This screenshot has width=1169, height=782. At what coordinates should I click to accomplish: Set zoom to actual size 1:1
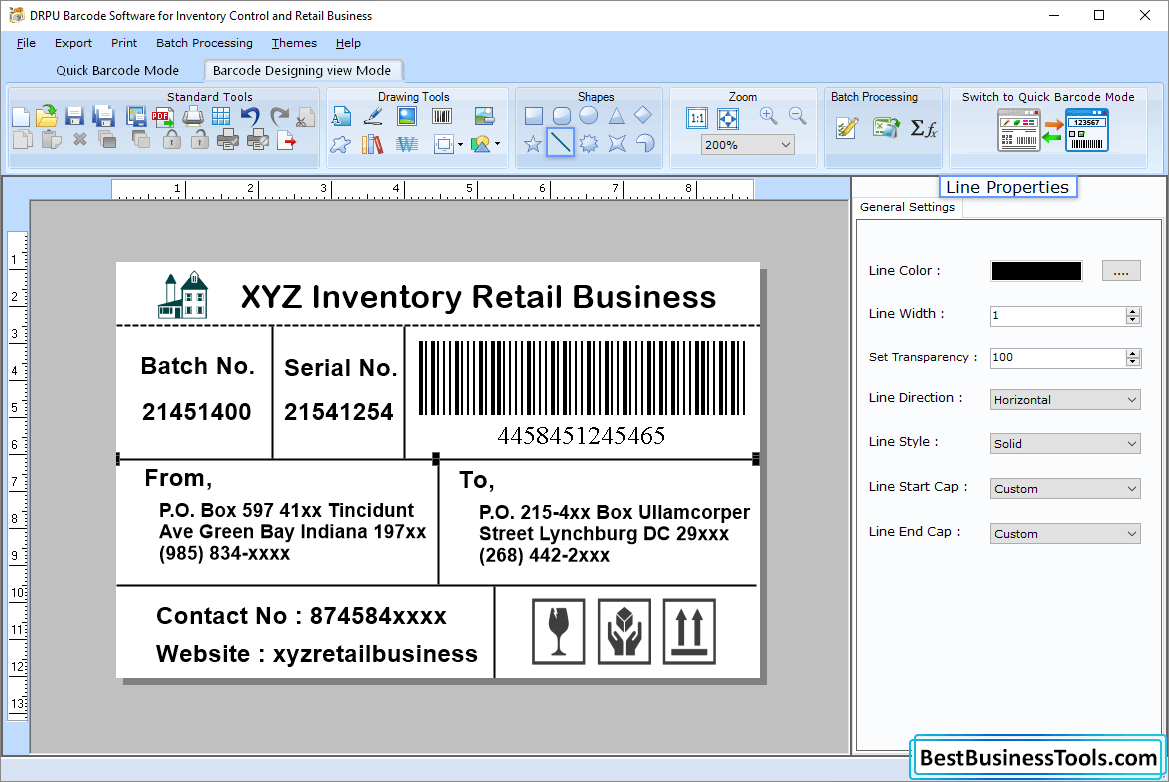click(697, 118)
